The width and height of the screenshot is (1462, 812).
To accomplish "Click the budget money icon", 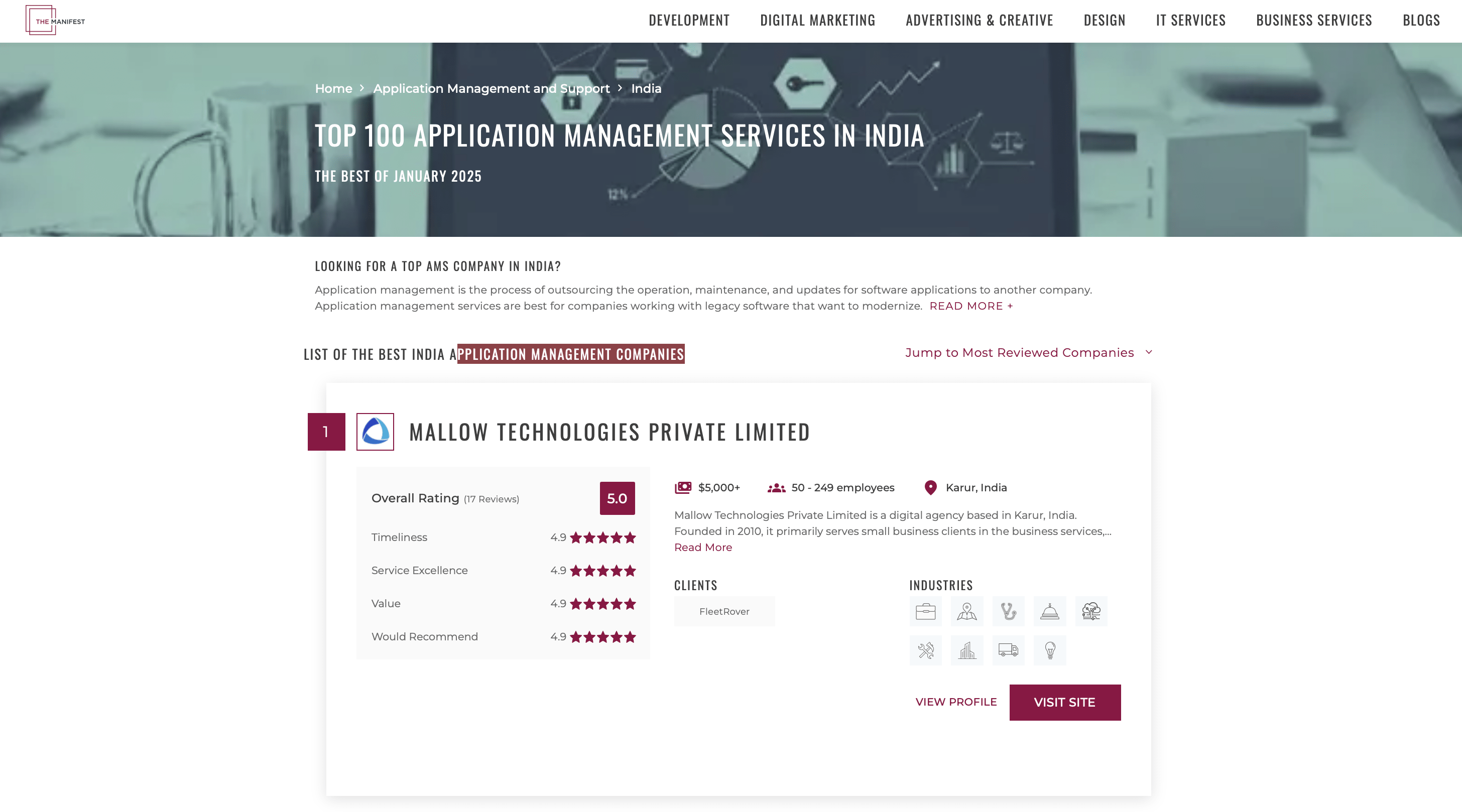I will click(x=683, y=487).
